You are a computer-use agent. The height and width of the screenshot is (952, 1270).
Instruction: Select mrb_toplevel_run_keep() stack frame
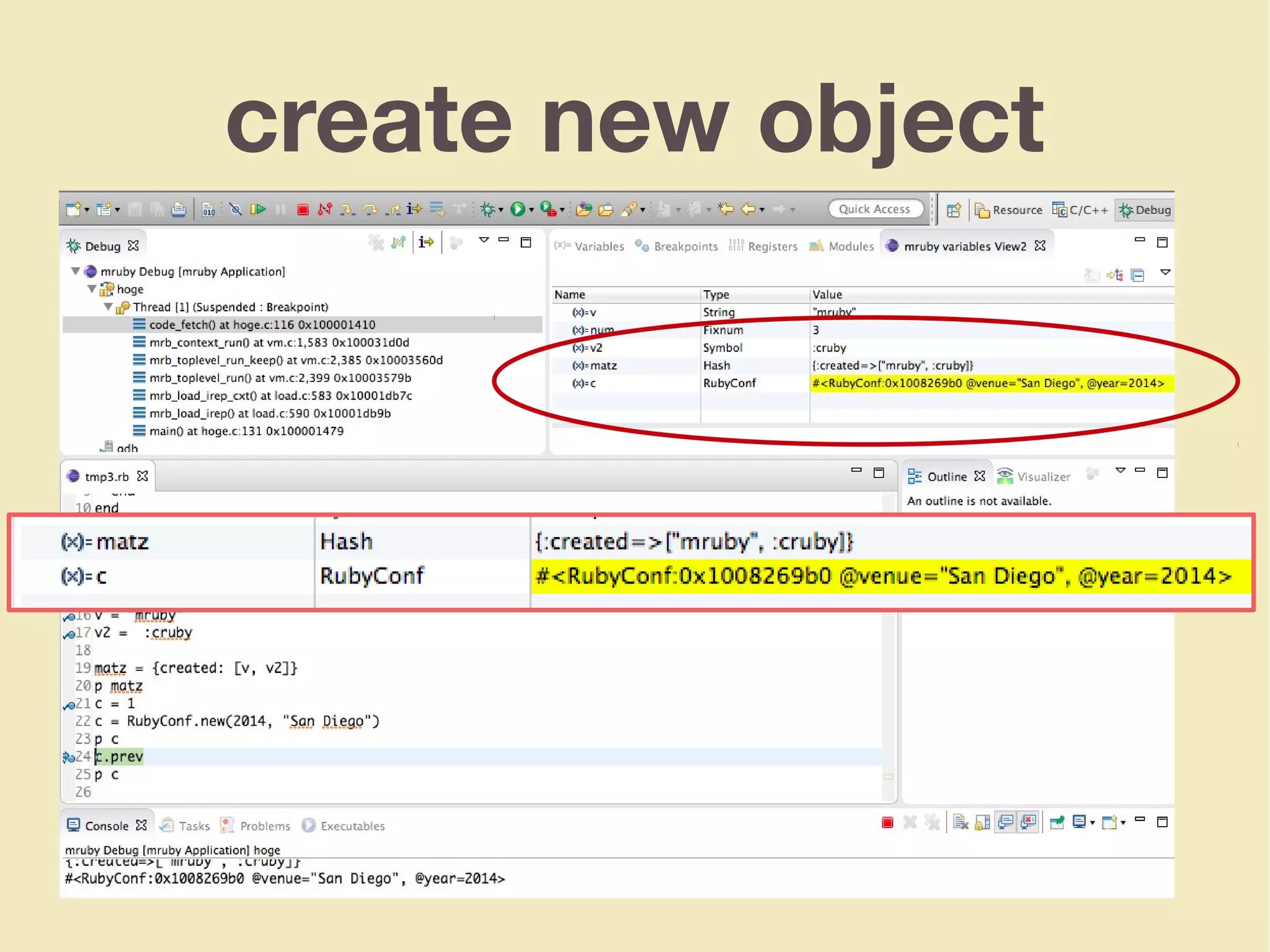click(296, 360)
